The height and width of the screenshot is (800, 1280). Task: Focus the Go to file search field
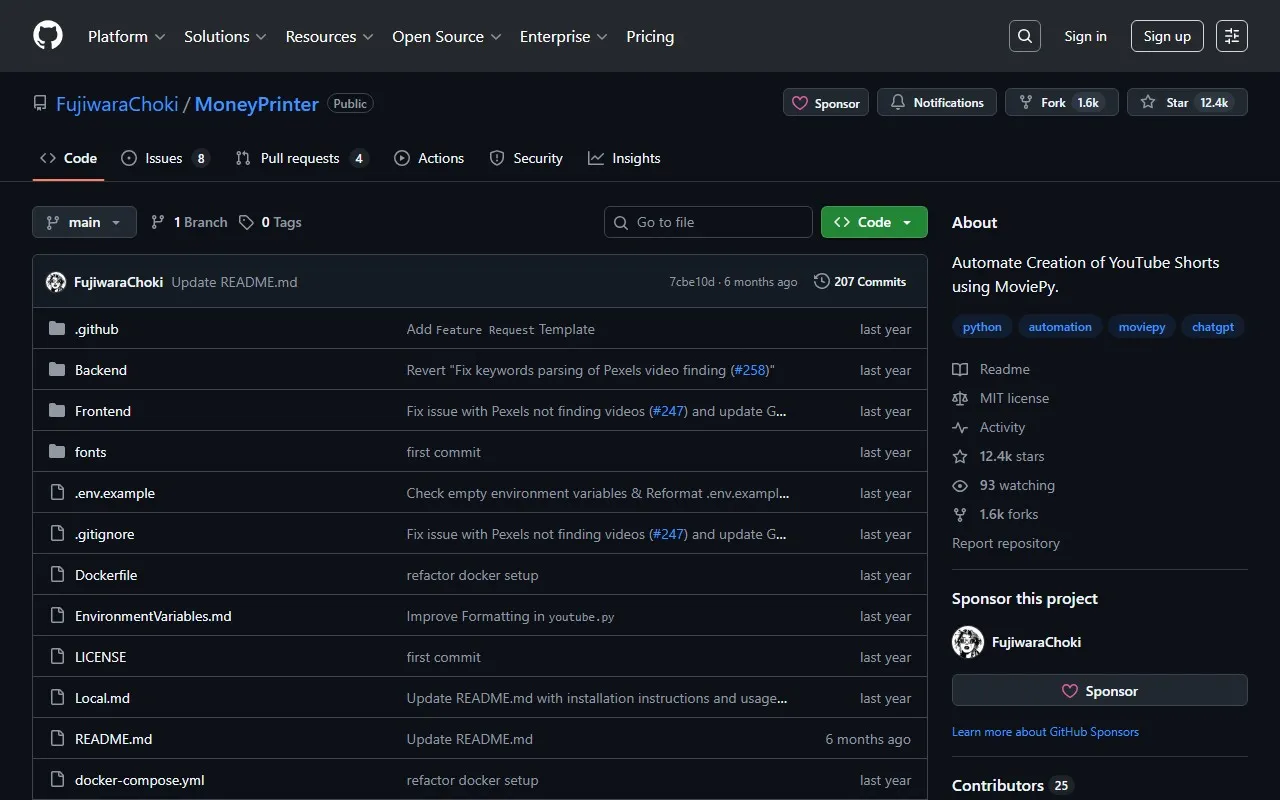click(x=708, y=222)
